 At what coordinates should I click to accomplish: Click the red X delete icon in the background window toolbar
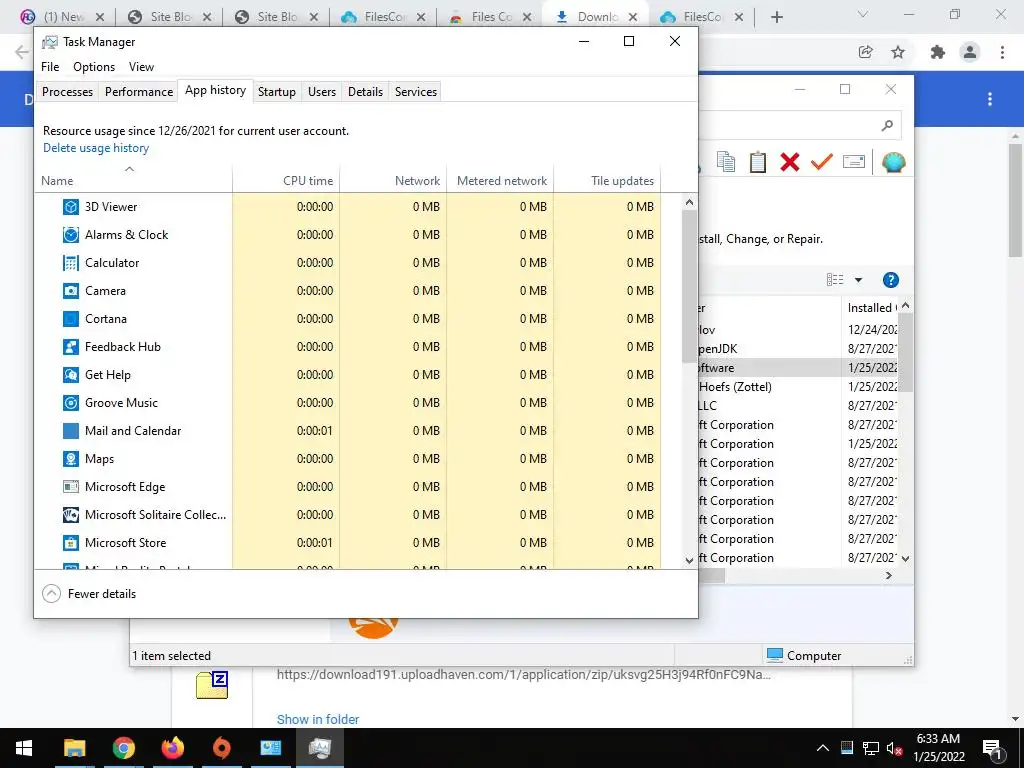pos(790,162)
